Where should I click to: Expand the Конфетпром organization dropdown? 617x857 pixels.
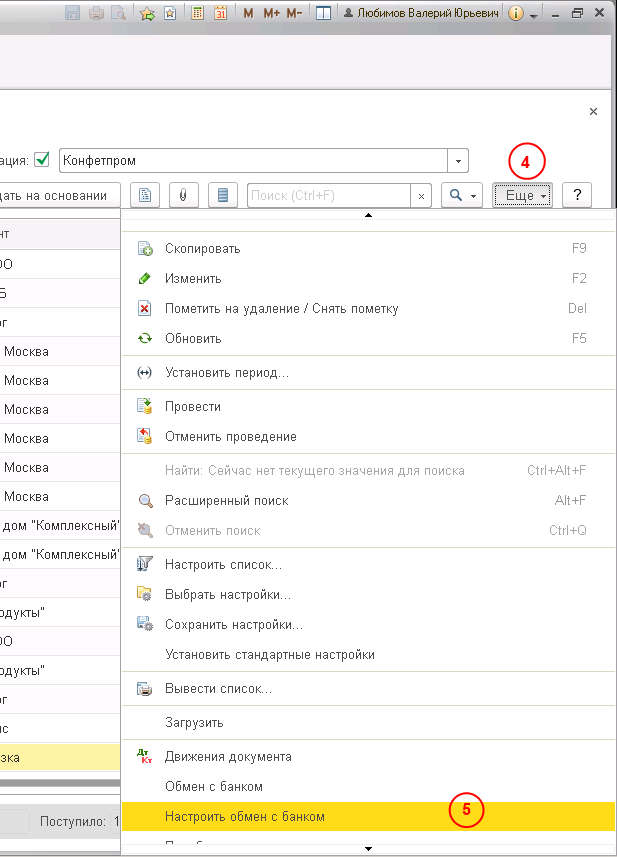[x=457, y=160]
